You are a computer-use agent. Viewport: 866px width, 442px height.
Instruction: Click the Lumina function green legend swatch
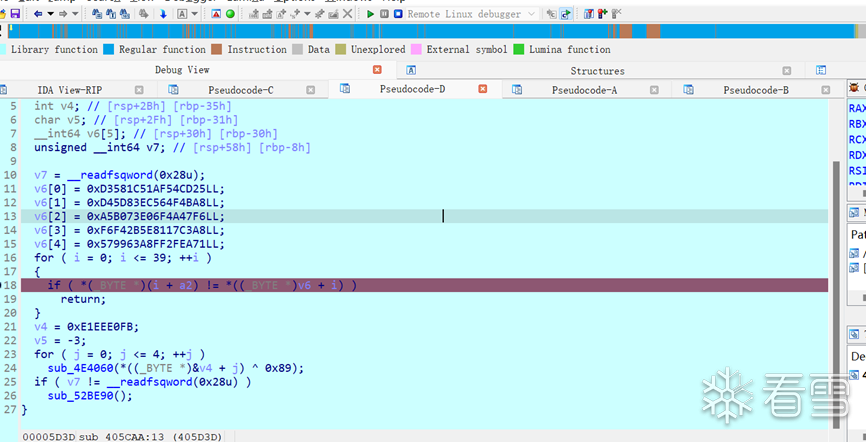pyautogui.click(x=519, y=49)
